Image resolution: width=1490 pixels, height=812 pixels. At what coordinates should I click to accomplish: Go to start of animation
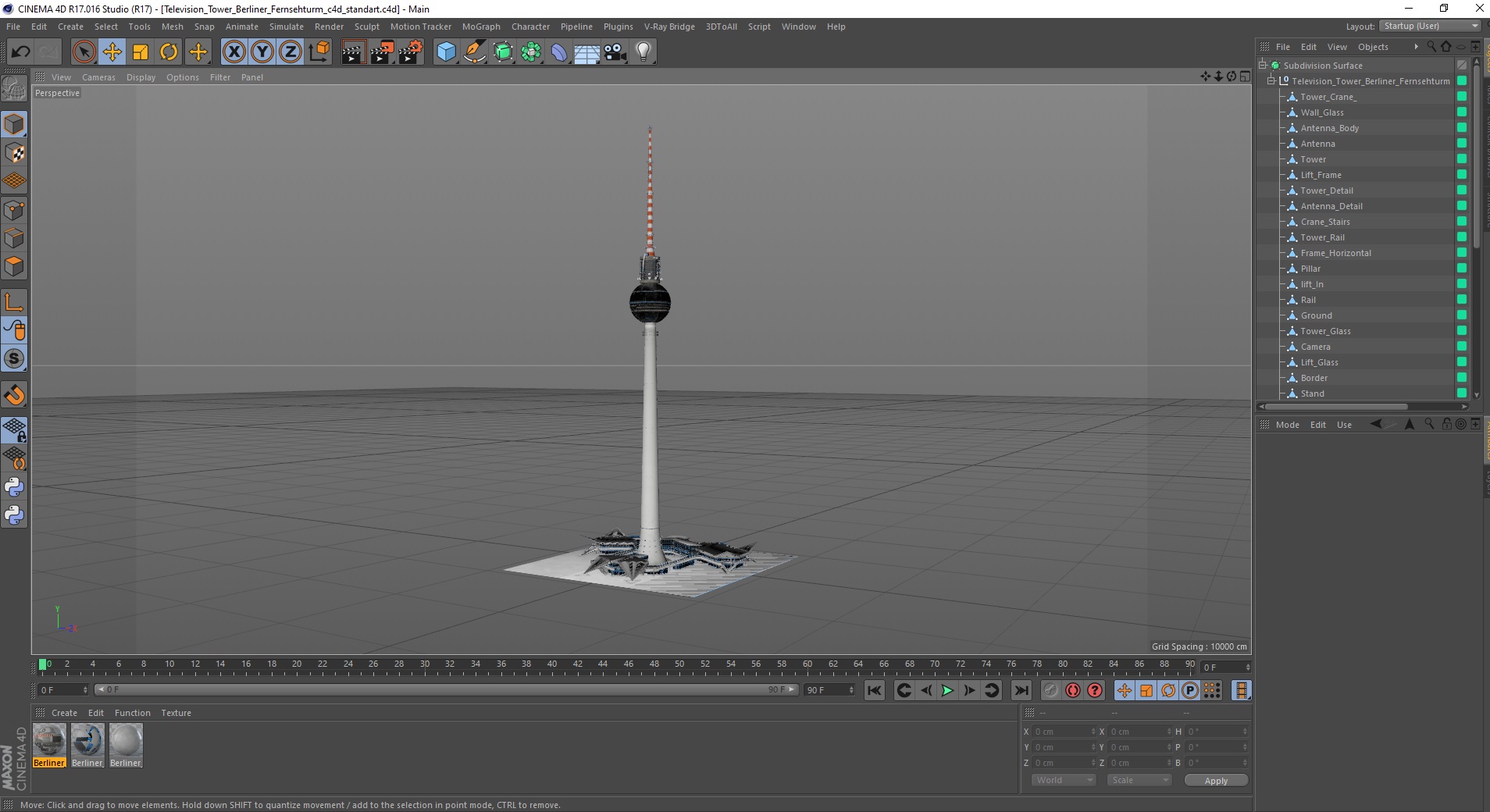click(x=875, y=690)
